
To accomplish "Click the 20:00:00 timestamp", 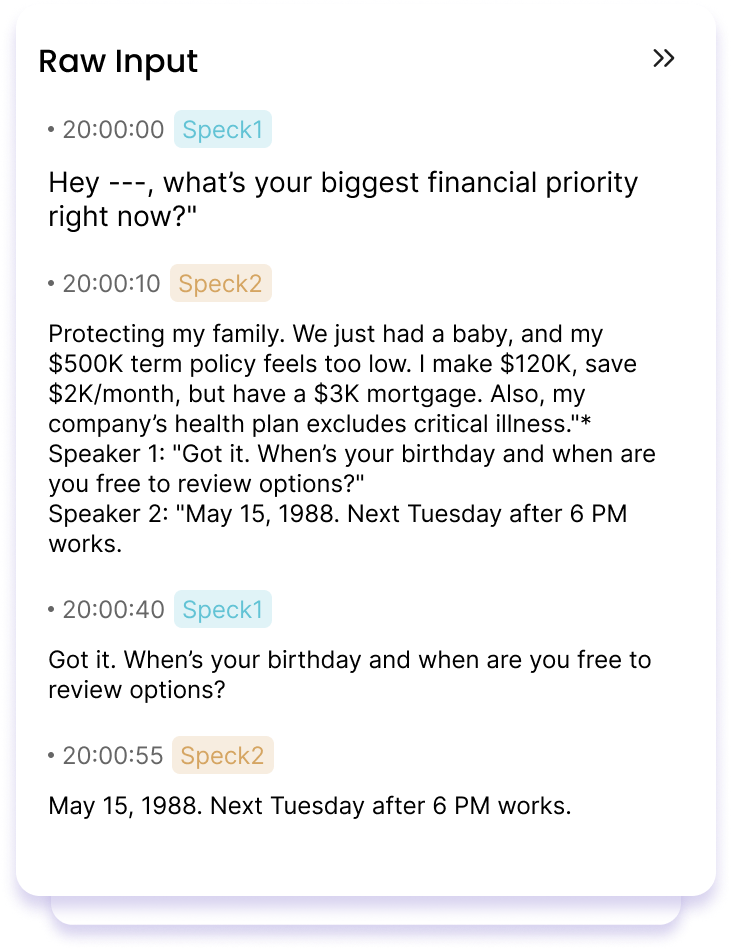I will 113,130.
